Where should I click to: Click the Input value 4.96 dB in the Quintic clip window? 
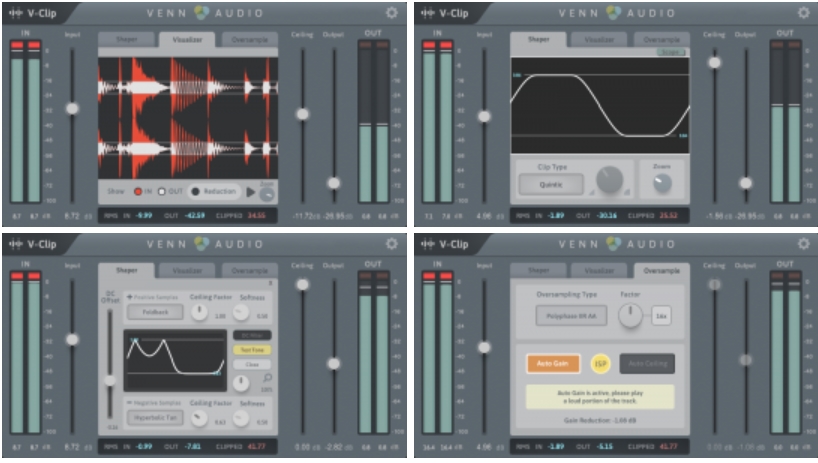(489, 215)
